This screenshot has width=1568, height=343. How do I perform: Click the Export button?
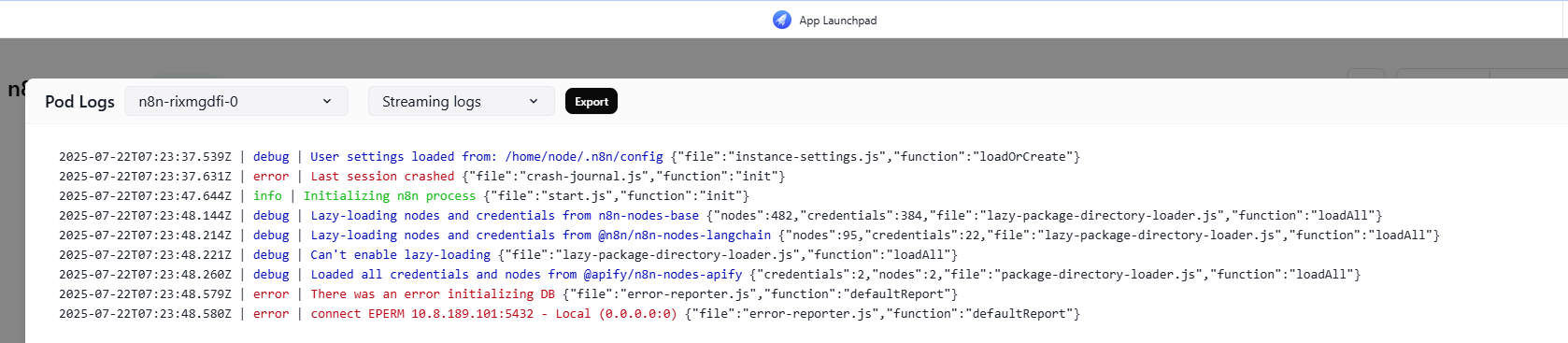[x=592, y=101]
